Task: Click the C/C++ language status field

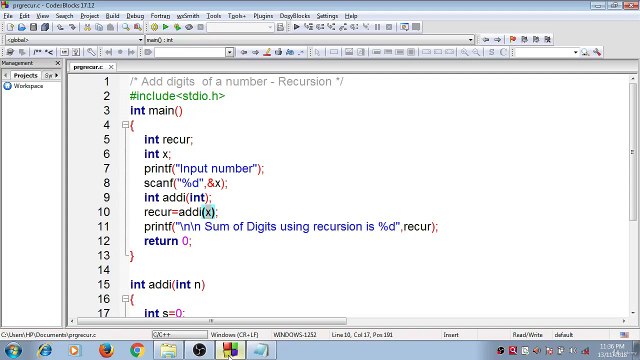Action: pos(179,335)
